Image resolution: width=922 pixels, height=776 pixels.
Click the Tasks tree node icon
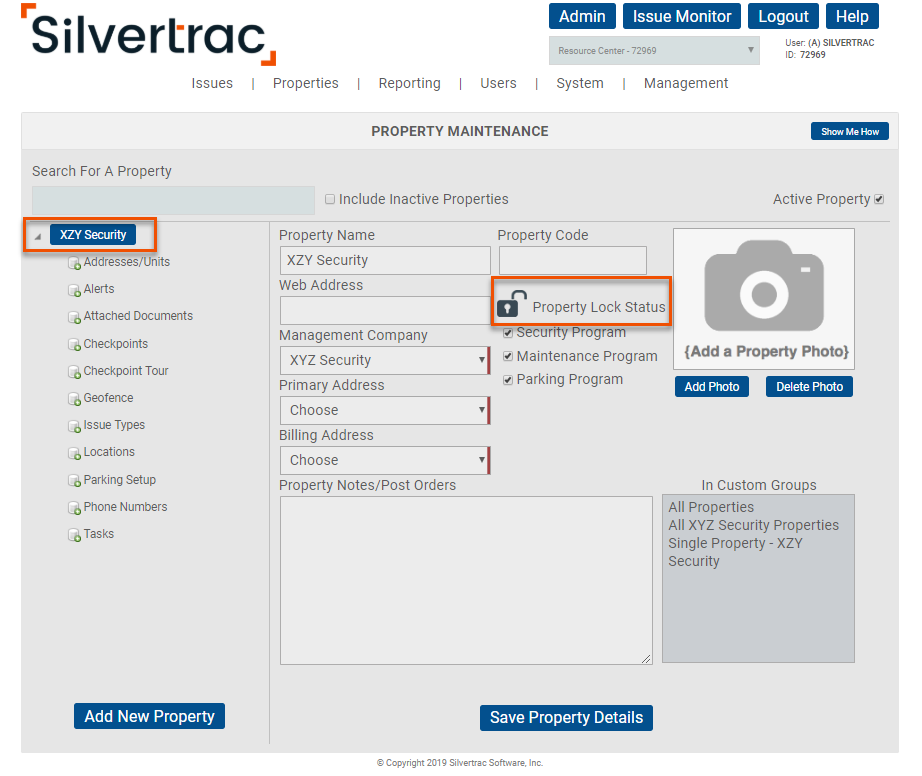(x=74, y=534)
